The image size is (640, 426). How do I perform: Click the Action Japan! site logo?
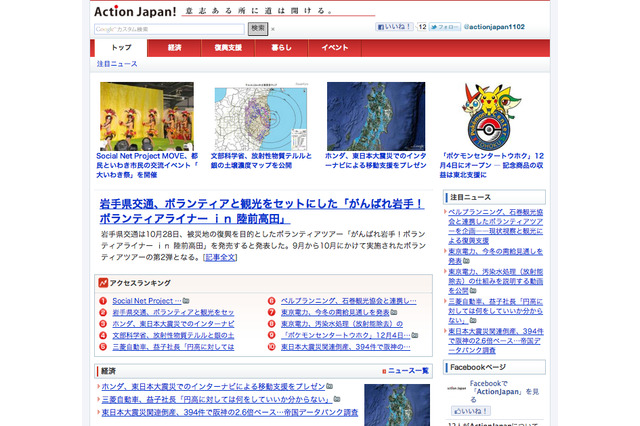(135, 11)
